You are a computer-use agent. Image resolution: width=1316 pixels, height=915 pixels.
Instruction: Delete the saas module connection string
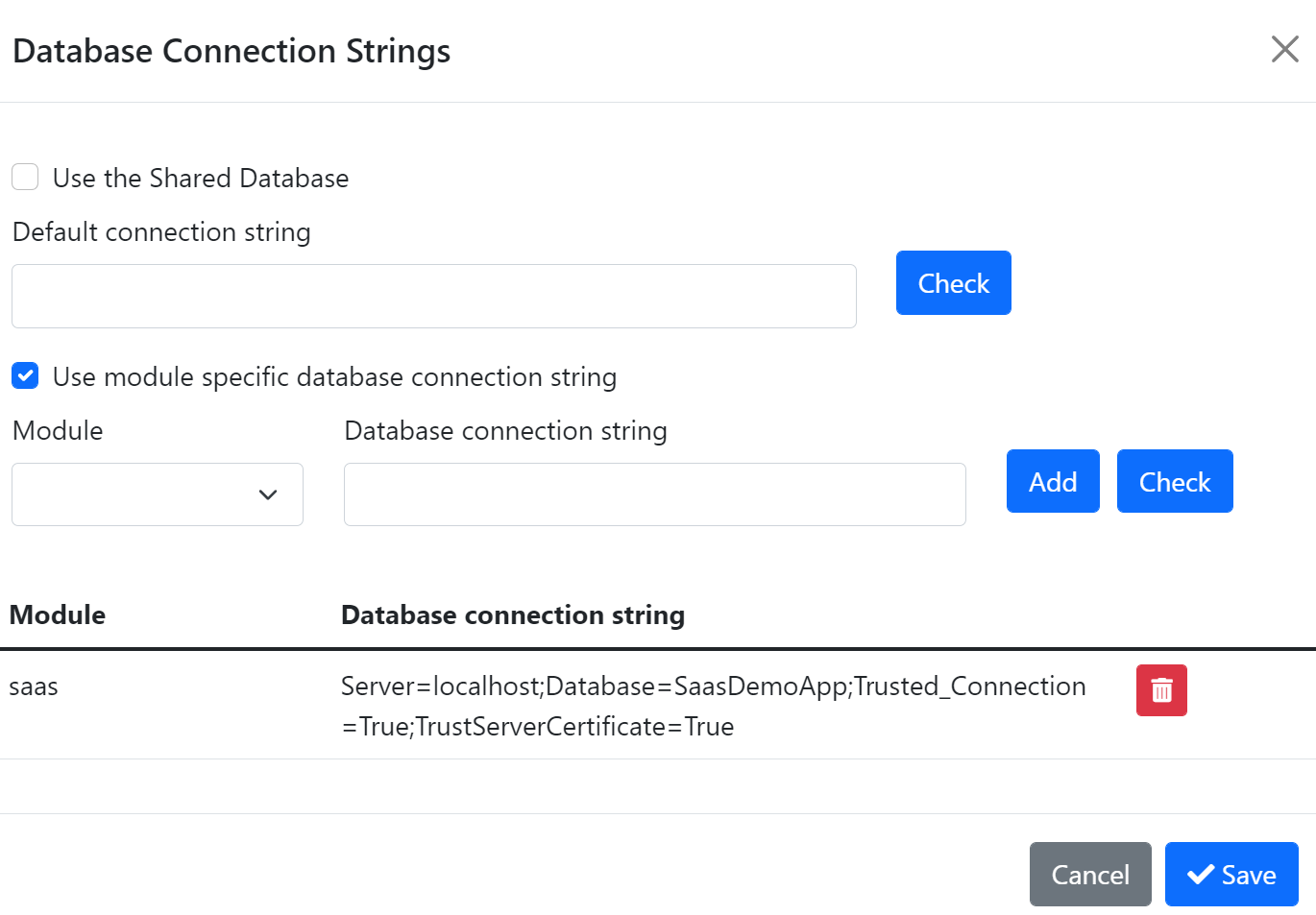tap(1161, 690)
